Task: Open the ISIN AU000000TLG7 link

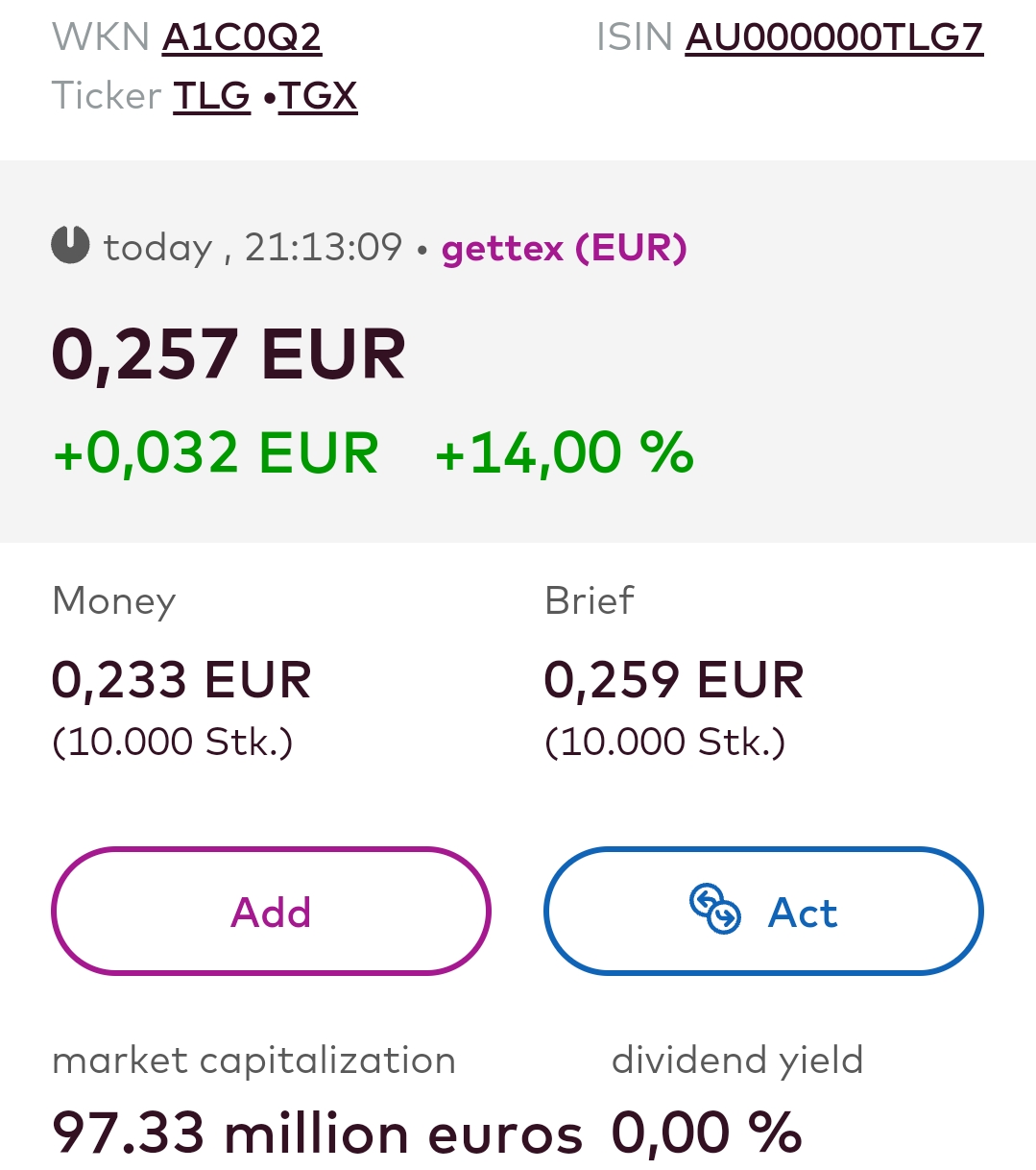Action: (x=834, y=37)
